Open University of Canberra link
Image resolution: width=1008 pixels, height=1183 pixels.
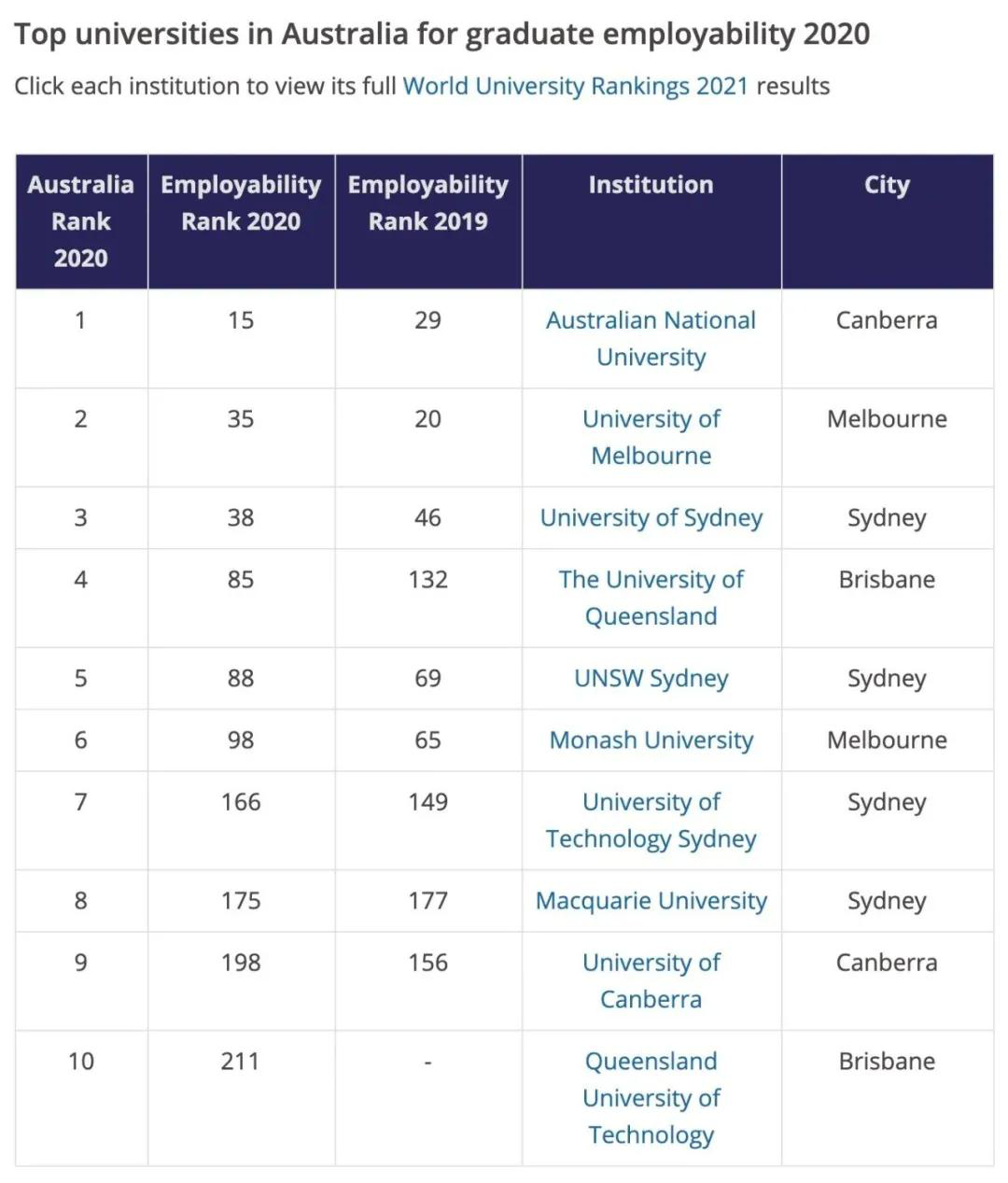pyautogui.click(x=651, y=980)
